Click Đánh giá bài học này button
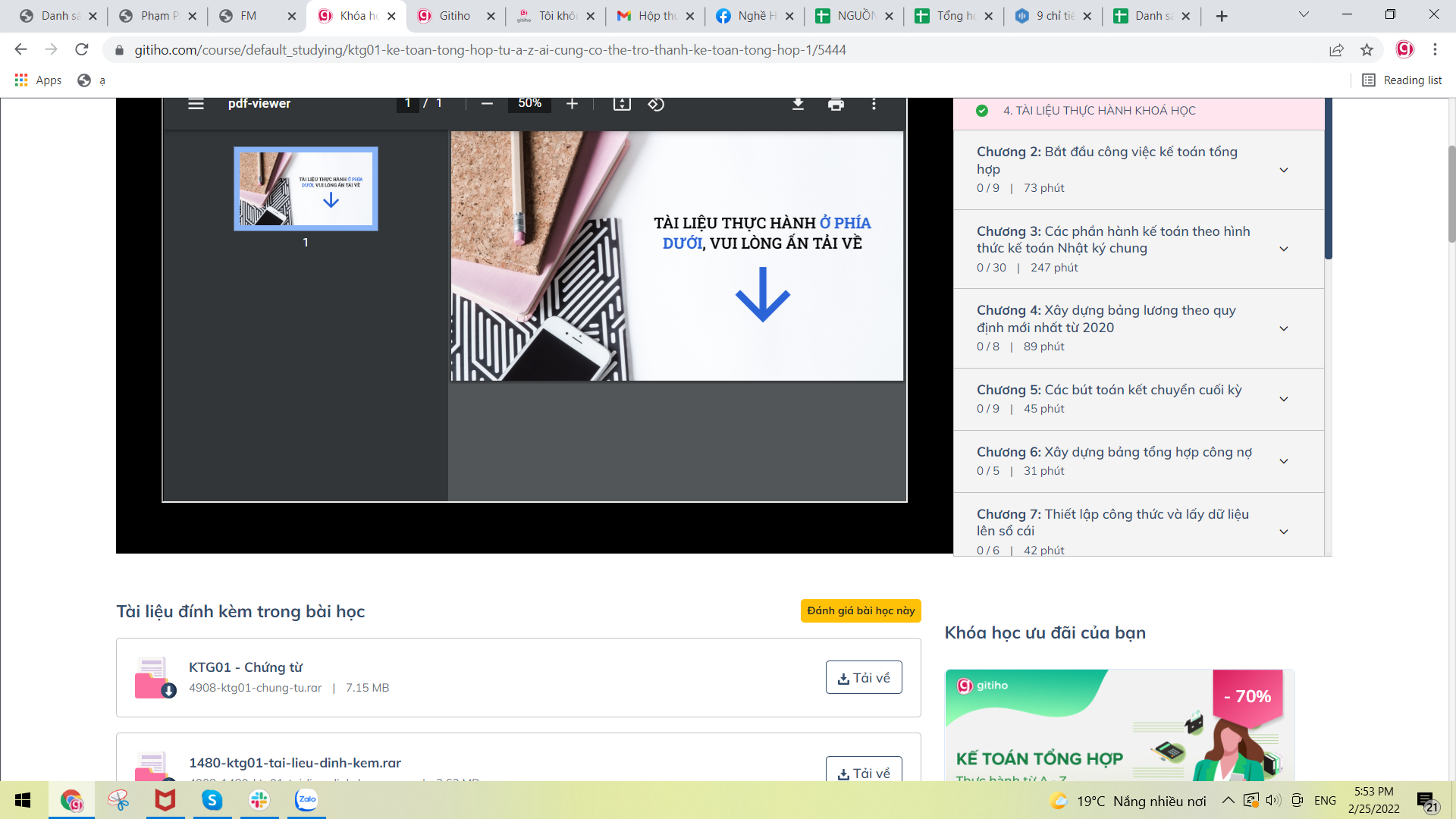This screenshot has height=819, width=1456. [860, 611]
